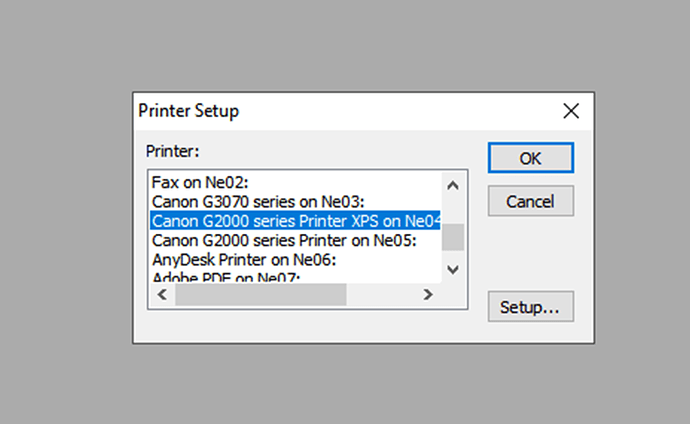Click the vertical scrollbar thumb
Viewport: 690px width, 424px height.
point(453,237)
